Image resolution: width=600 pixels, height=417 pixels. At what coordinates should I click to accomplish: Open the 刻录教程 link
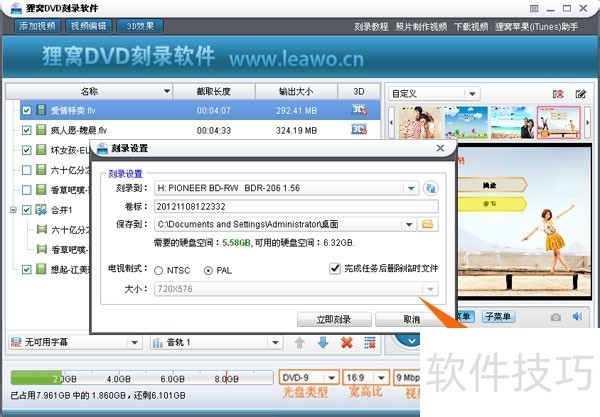(371, 27)
